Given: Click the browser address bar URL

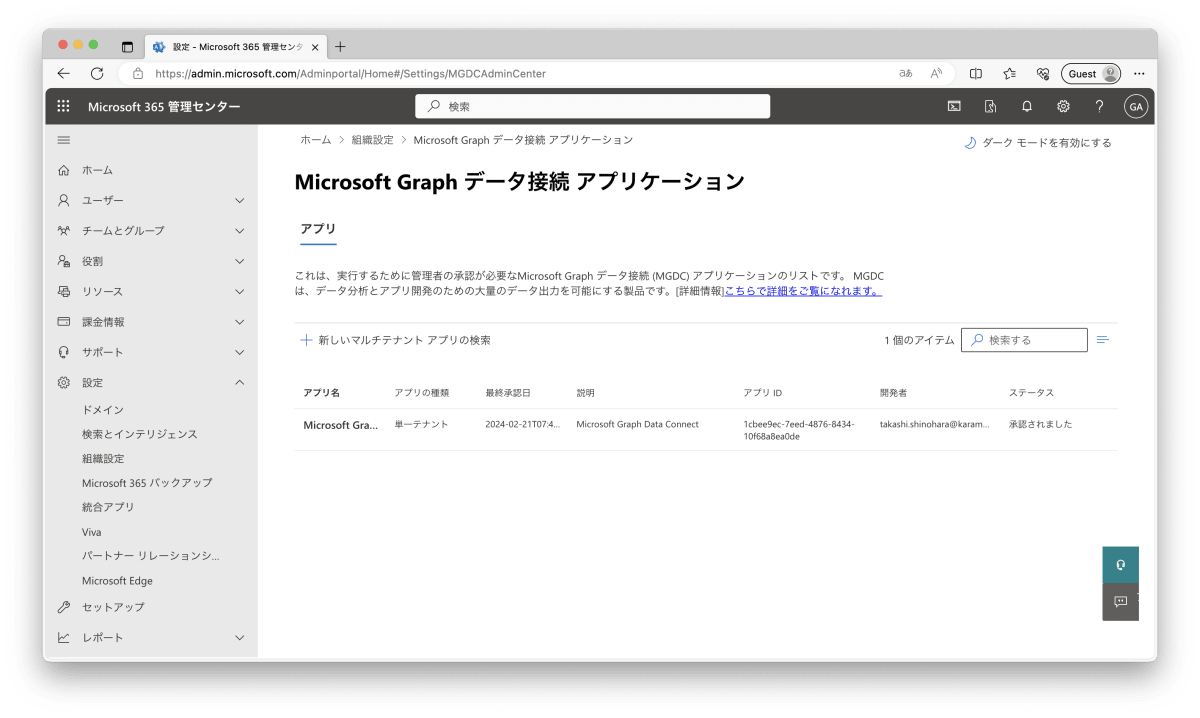Looking at the screenshot, I should point(350,73).
